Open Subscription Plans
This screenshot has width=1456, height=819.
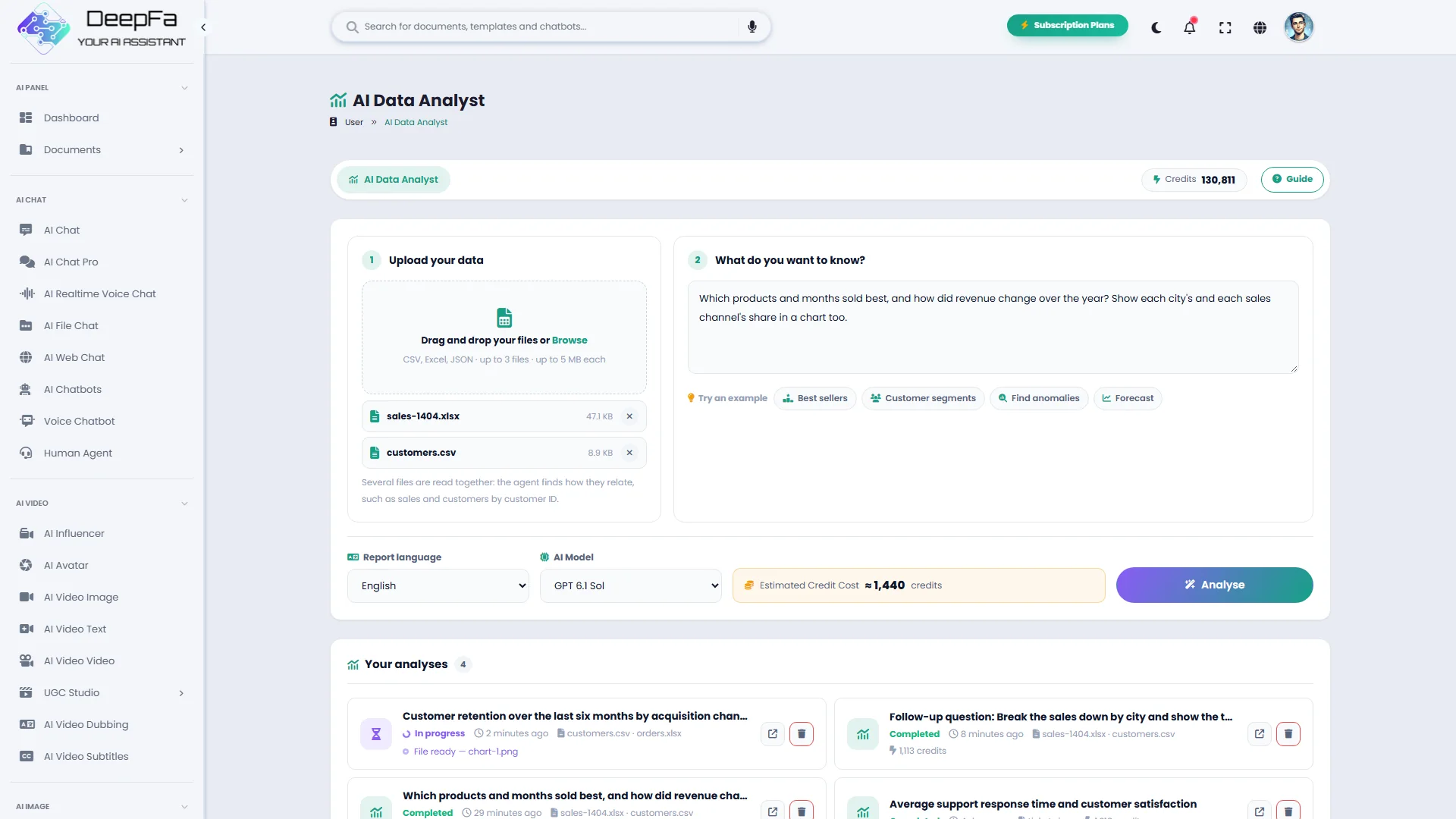pyautogui.click(x=1067, y=25)
